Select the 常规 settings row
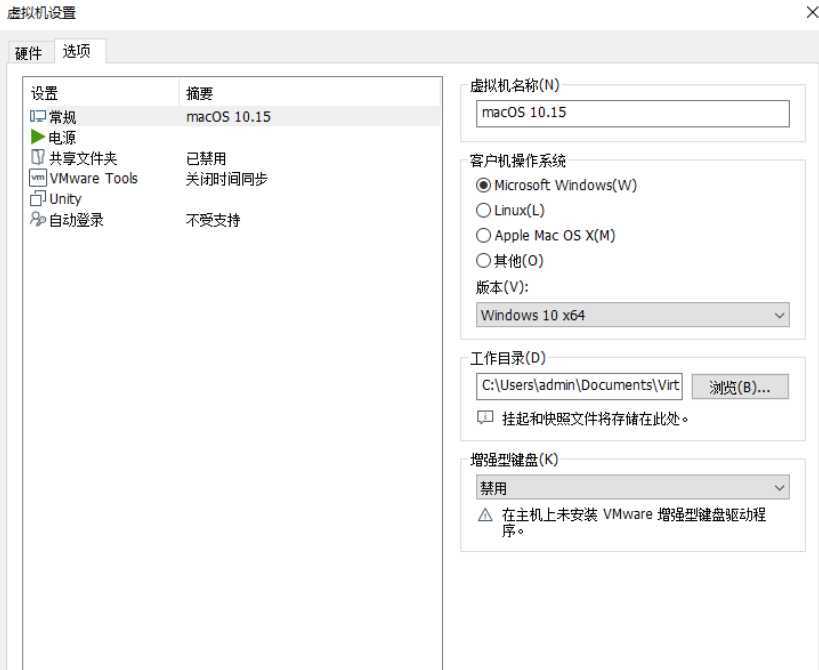Image resolution: width=819 pixels, height=670 pixels. [x=233, y=116]
